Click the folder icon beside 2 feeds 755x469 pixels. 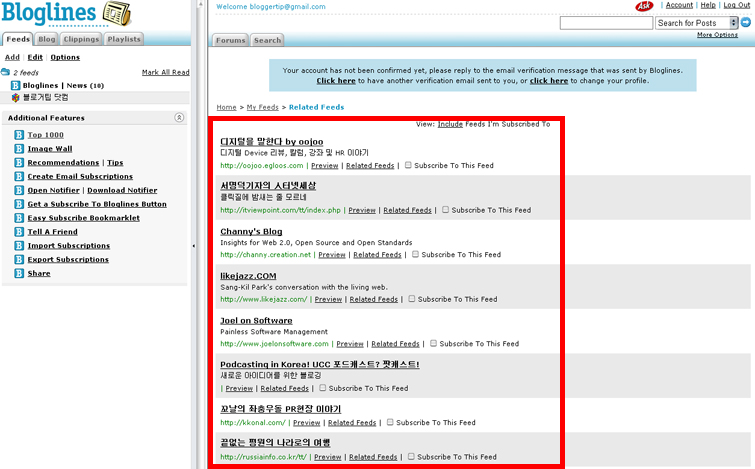[x=5, y=72]
